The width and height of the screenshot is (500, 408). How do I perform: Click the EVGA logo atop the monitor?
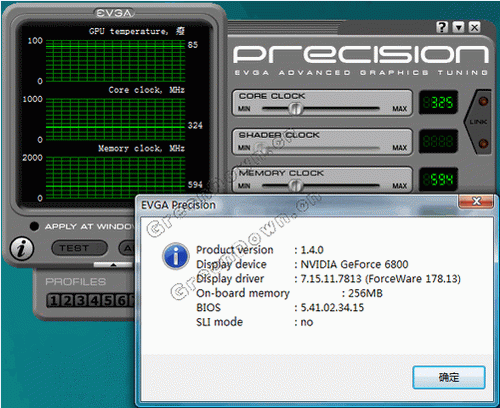(x=114, y=13)
